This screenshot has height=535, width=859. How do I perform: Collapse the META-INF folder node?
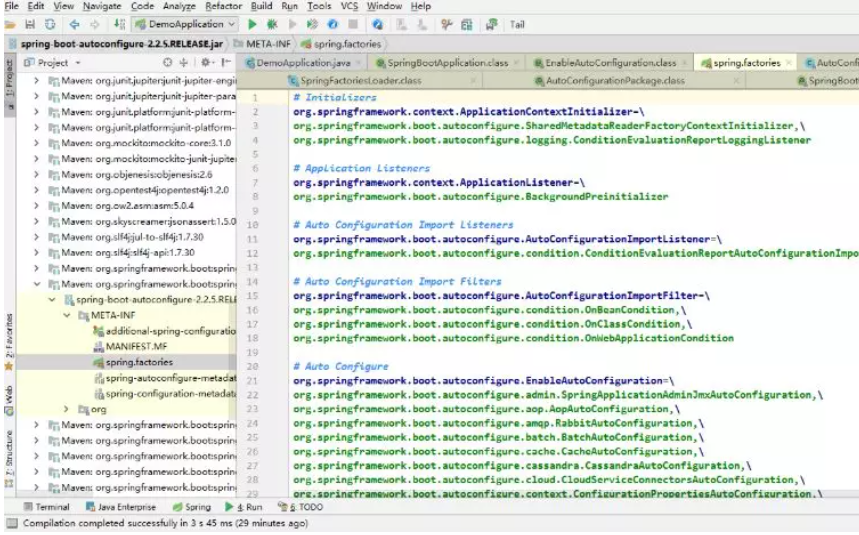pyautogui.click(x=67, y=315)
